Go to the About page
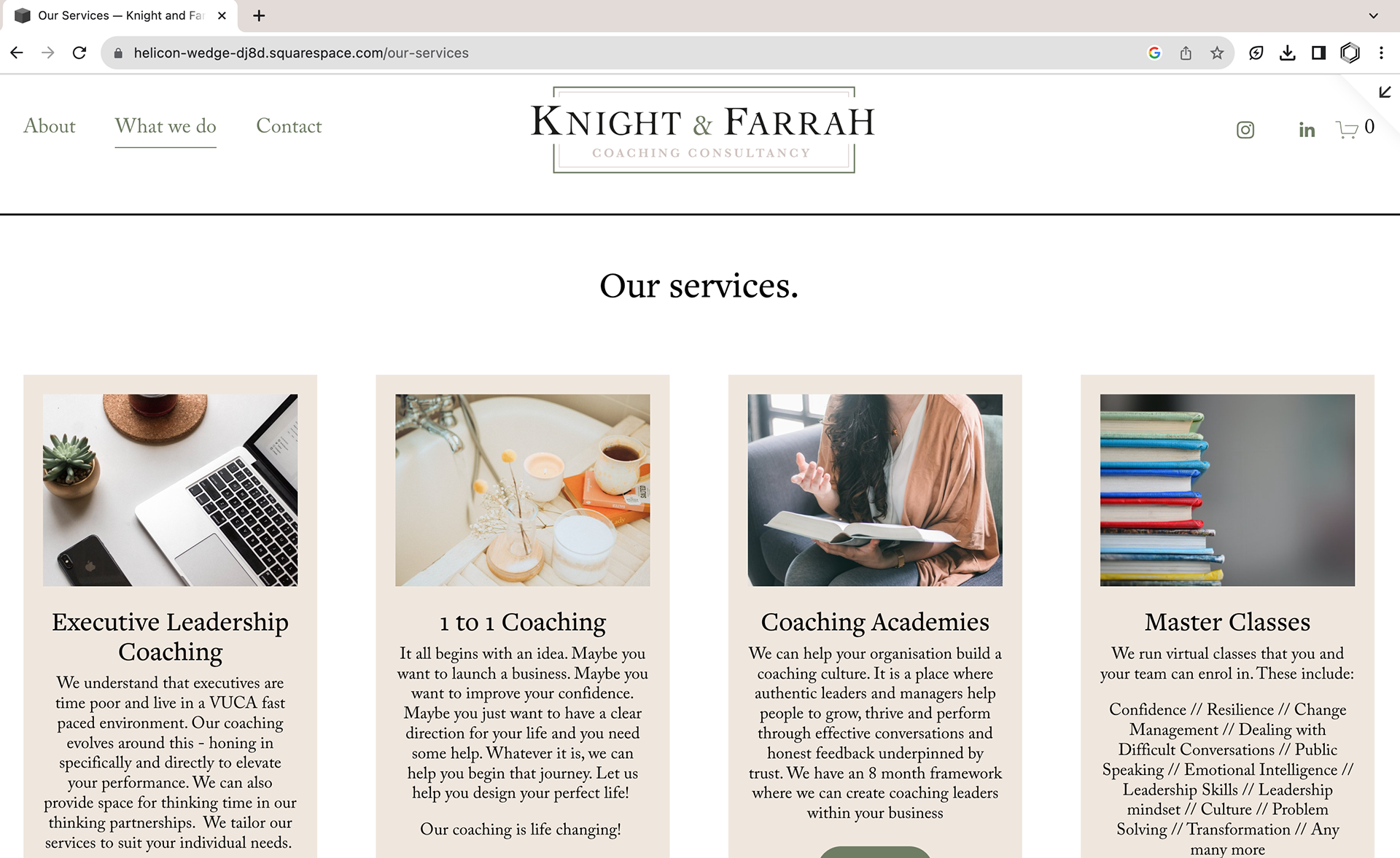 coord(50,126)
